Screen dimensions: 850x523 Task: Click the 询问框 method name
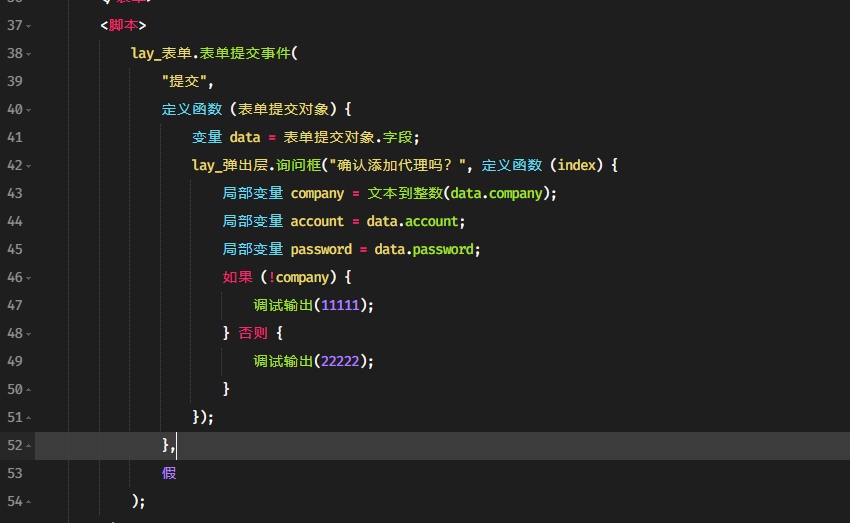point(299,165)
